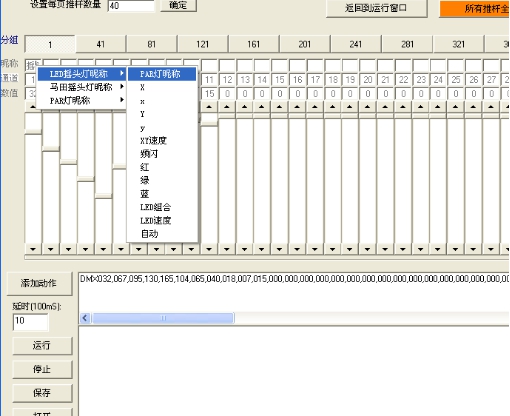Viewport: 510px width, 416px height.
Task: Expand the PAR灯昵称 submenu in the left menu
Action: pos(81,100)
